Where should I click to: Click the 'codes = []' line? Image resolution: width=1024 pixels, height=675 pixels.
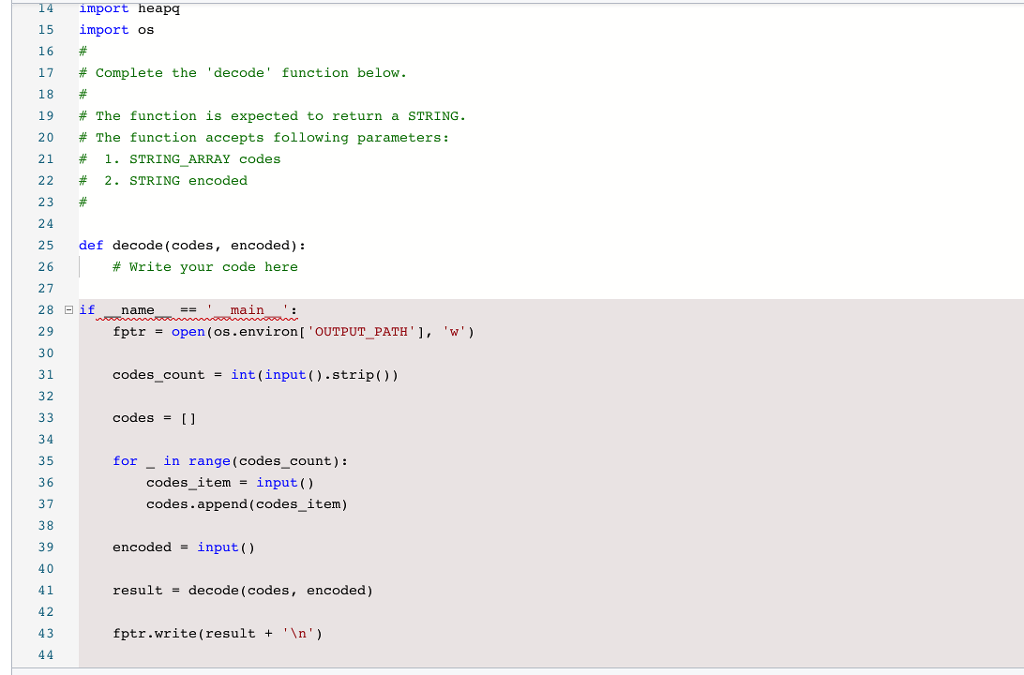pos(154,418)
